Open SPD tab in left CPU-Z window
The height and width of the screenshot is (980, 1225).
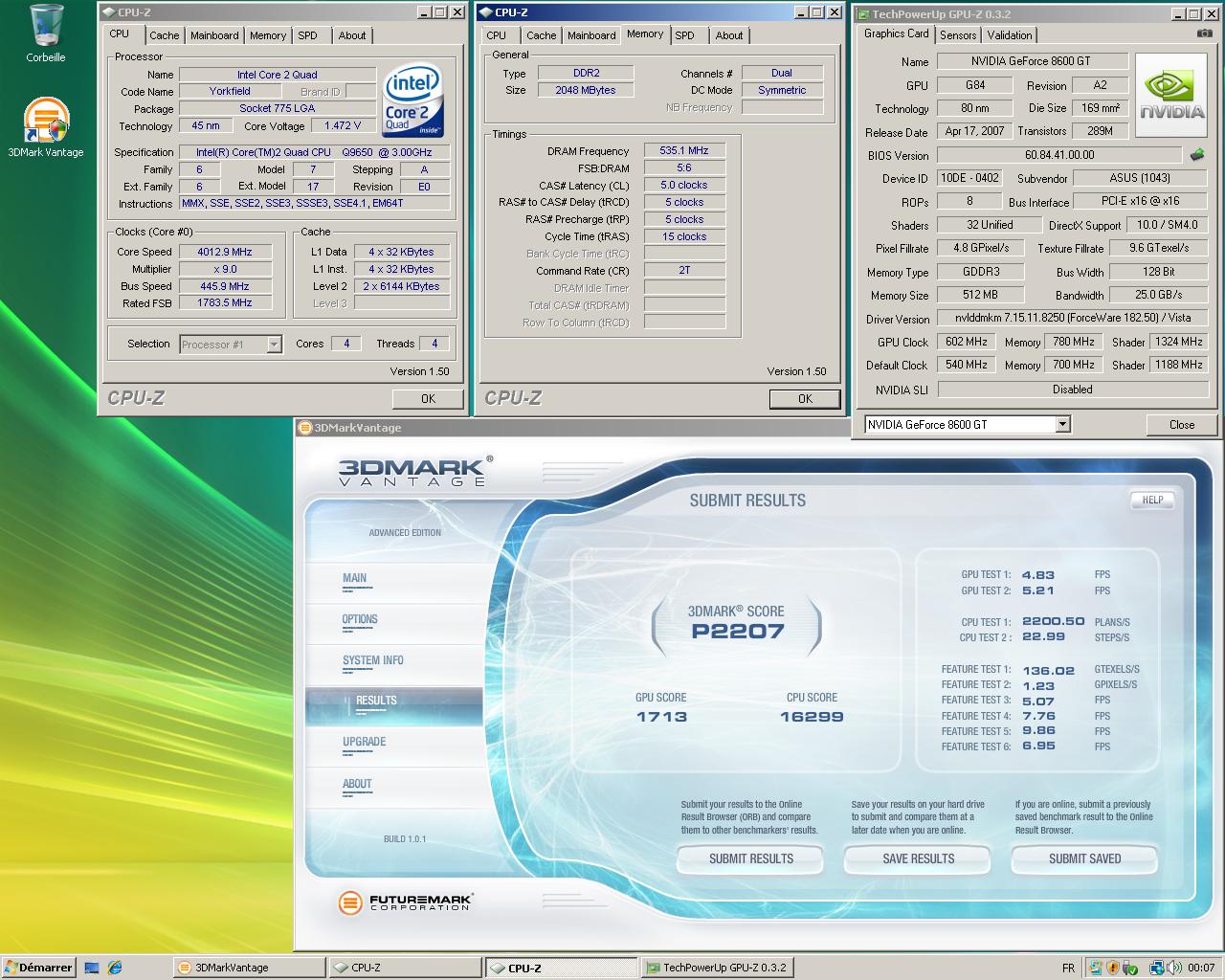pos(307,35)
